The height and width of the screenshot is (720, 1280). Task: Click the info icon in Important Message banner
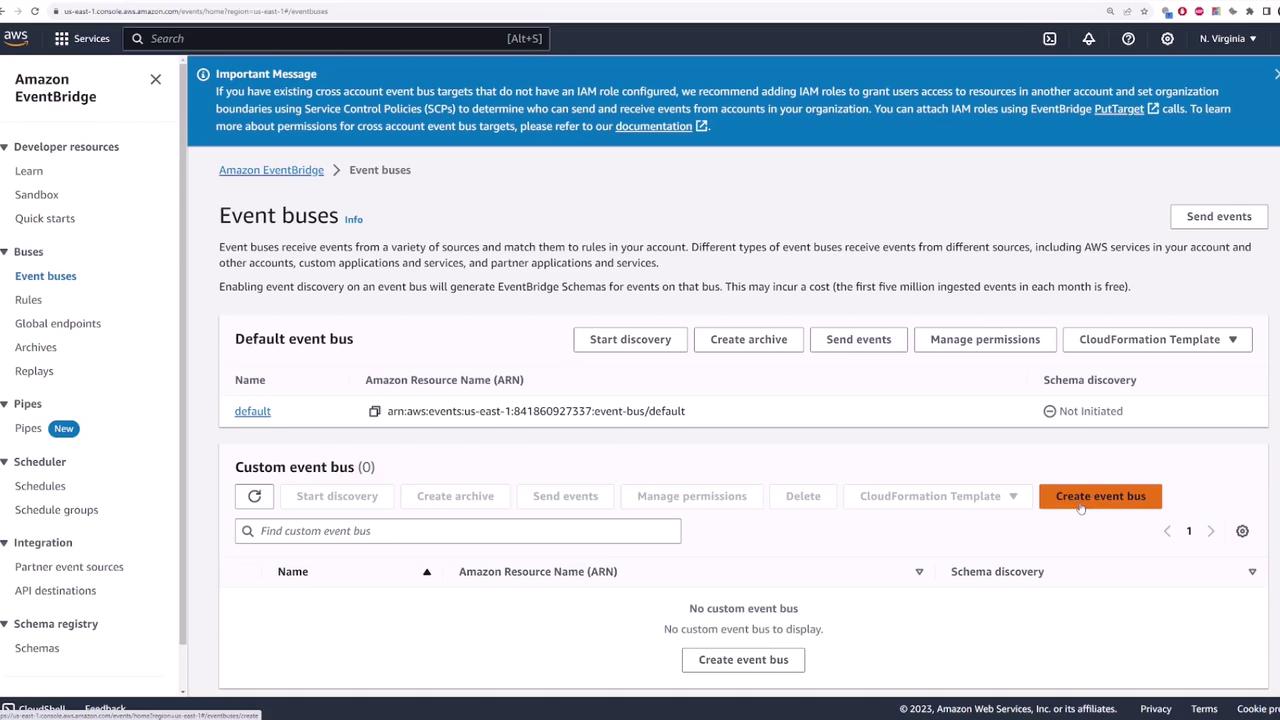point(203,74)
